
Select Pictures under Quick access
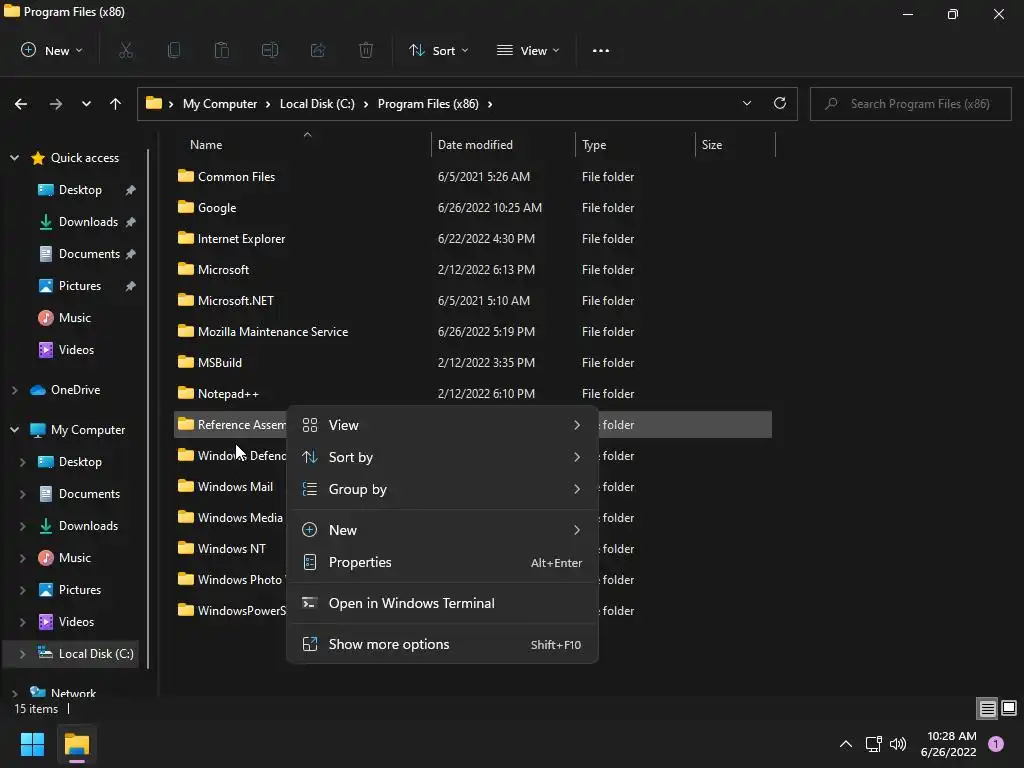[80, 285]
